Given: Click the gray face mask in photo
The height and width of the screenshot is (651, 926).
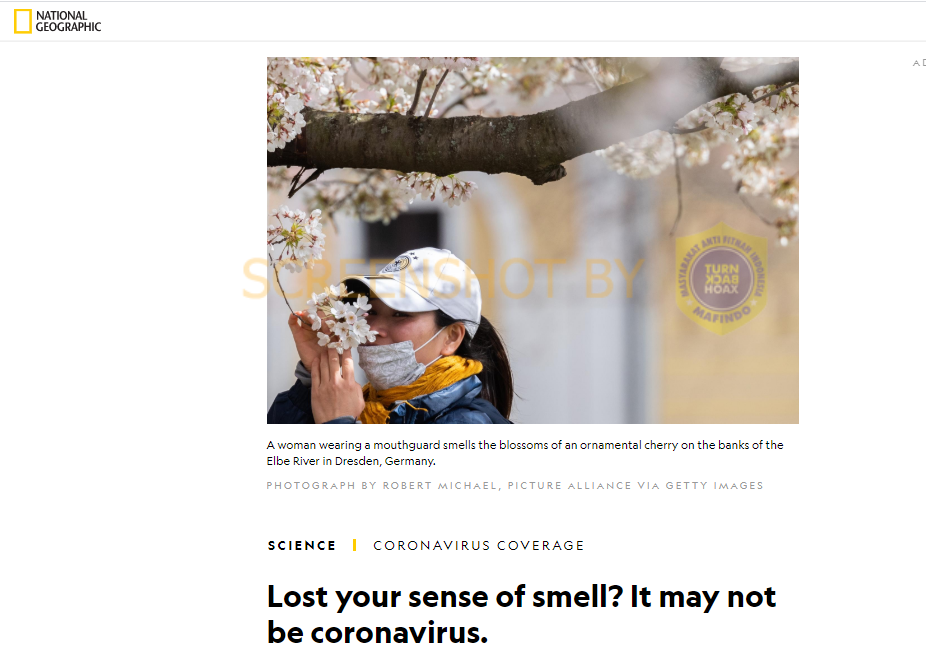Looking at the screenshot, I should click(x=391, y=363).
